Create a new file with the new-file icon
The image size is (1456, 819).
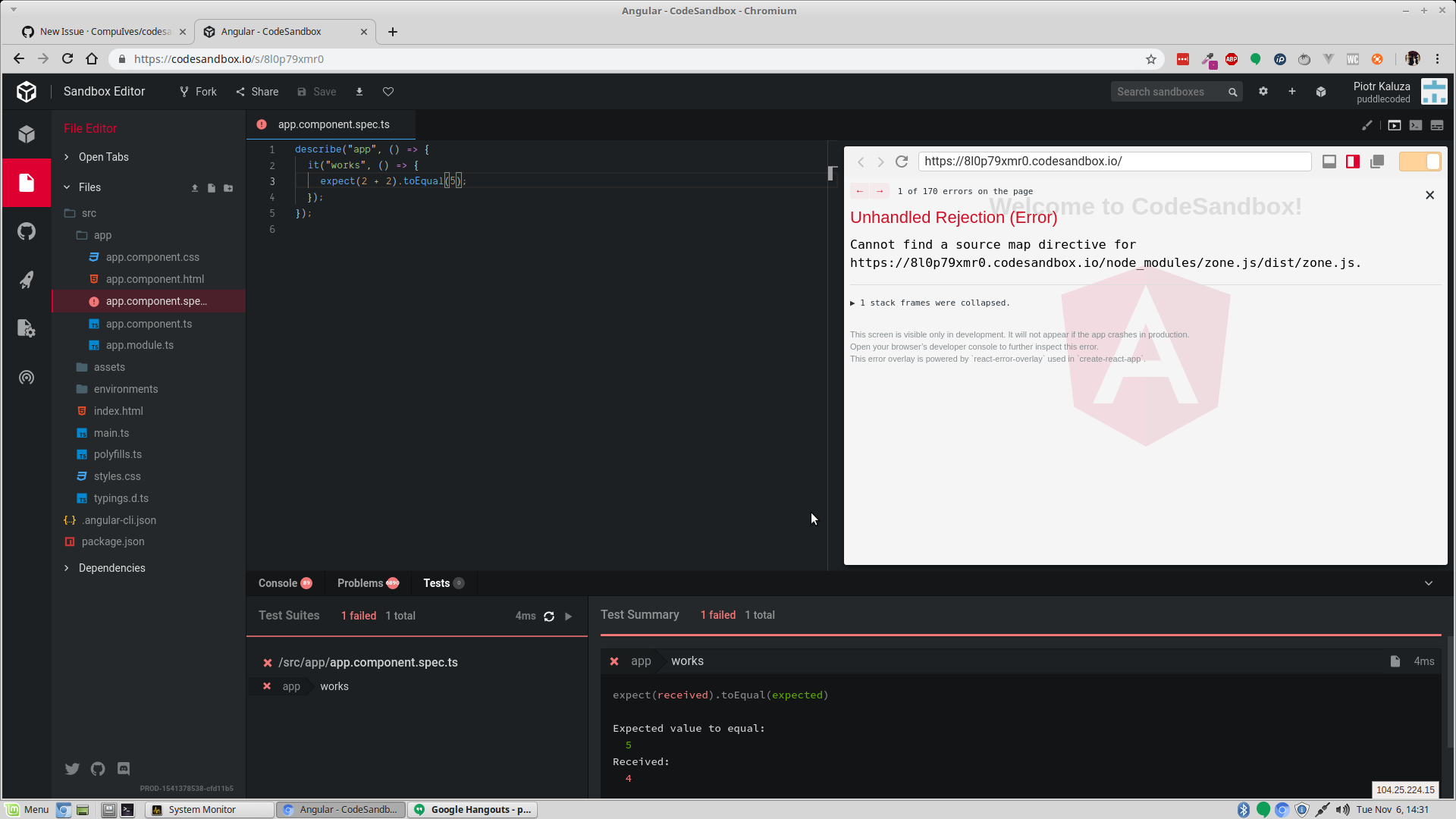pyautogui.click(x=211, y=188)
